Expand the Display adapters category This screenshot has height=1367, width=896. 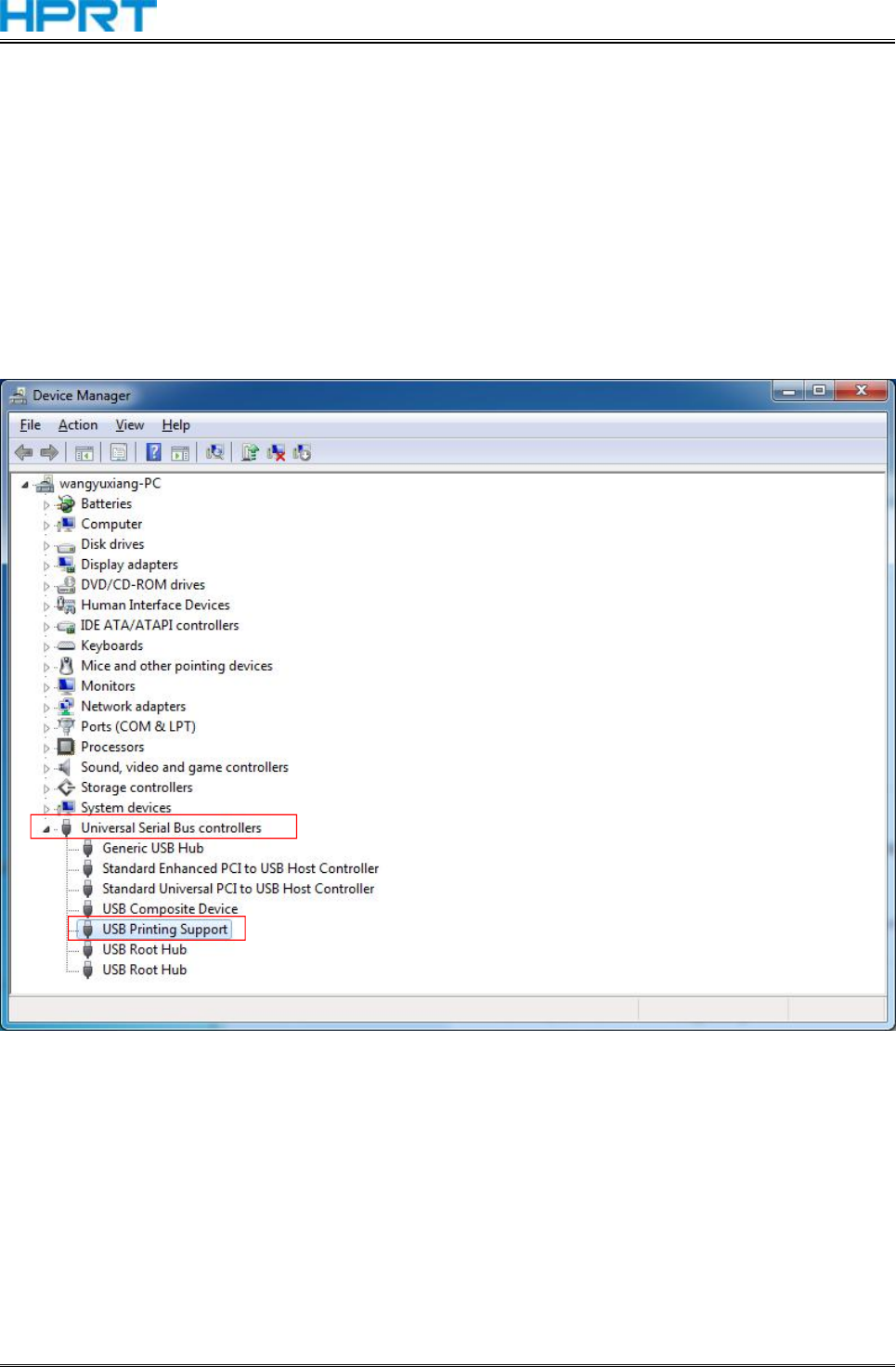(x=46, y=566)
